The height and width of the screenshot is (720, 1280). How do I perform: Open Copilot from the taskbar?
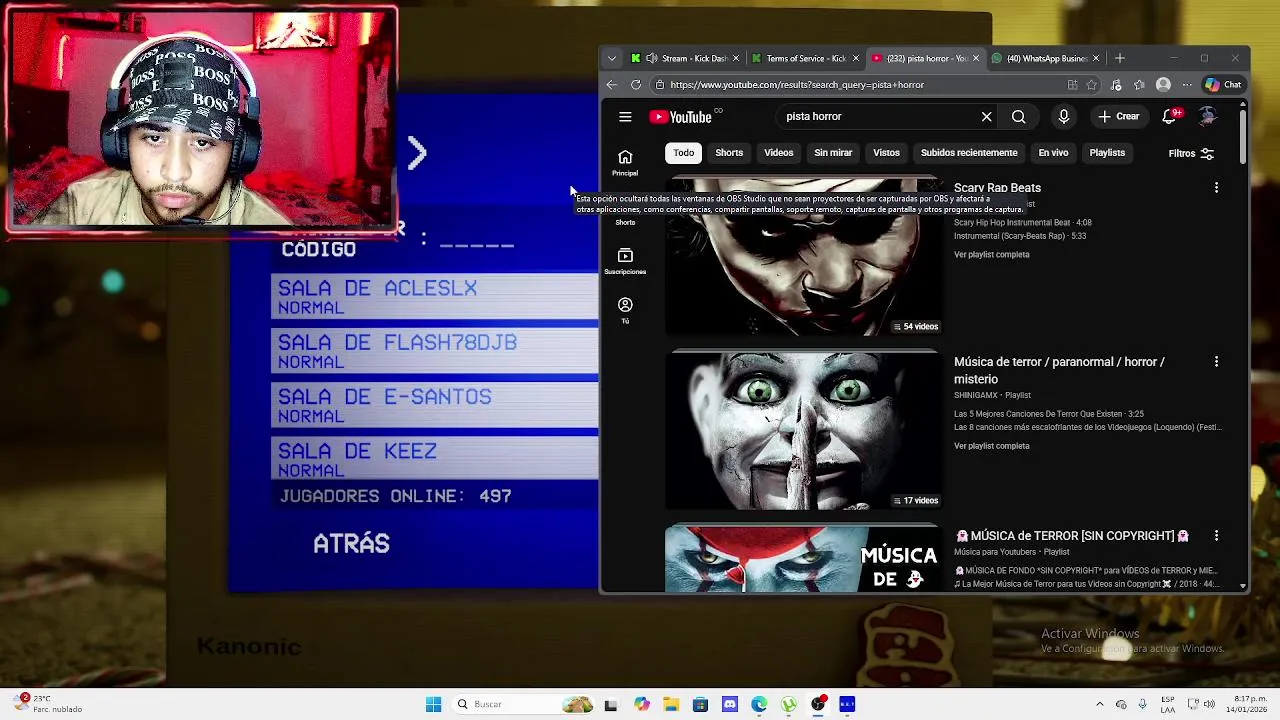pos(641,704)
